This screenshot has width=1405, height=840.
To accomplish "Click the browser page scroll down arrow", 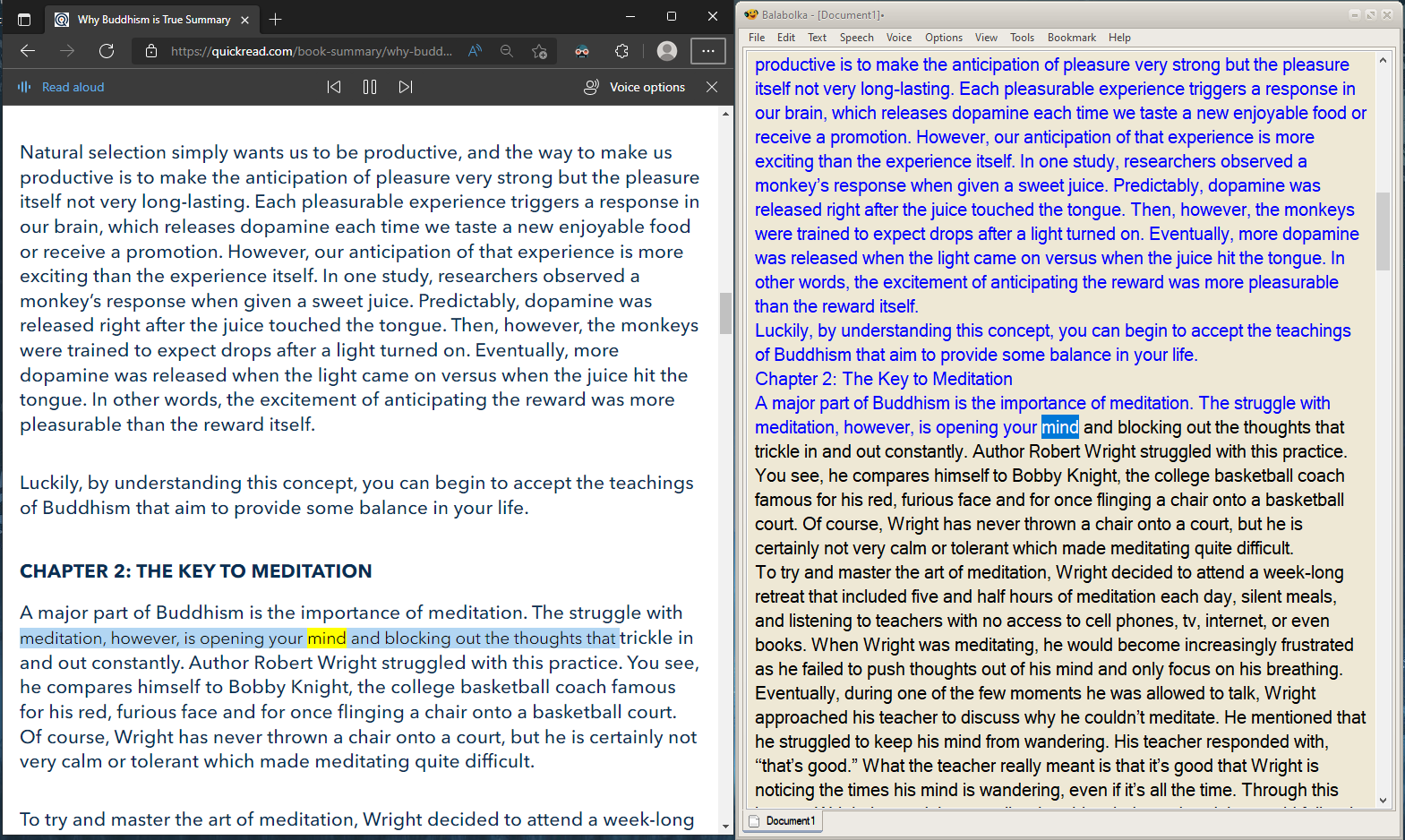I will pyautogui.click(x=725, y=827).
